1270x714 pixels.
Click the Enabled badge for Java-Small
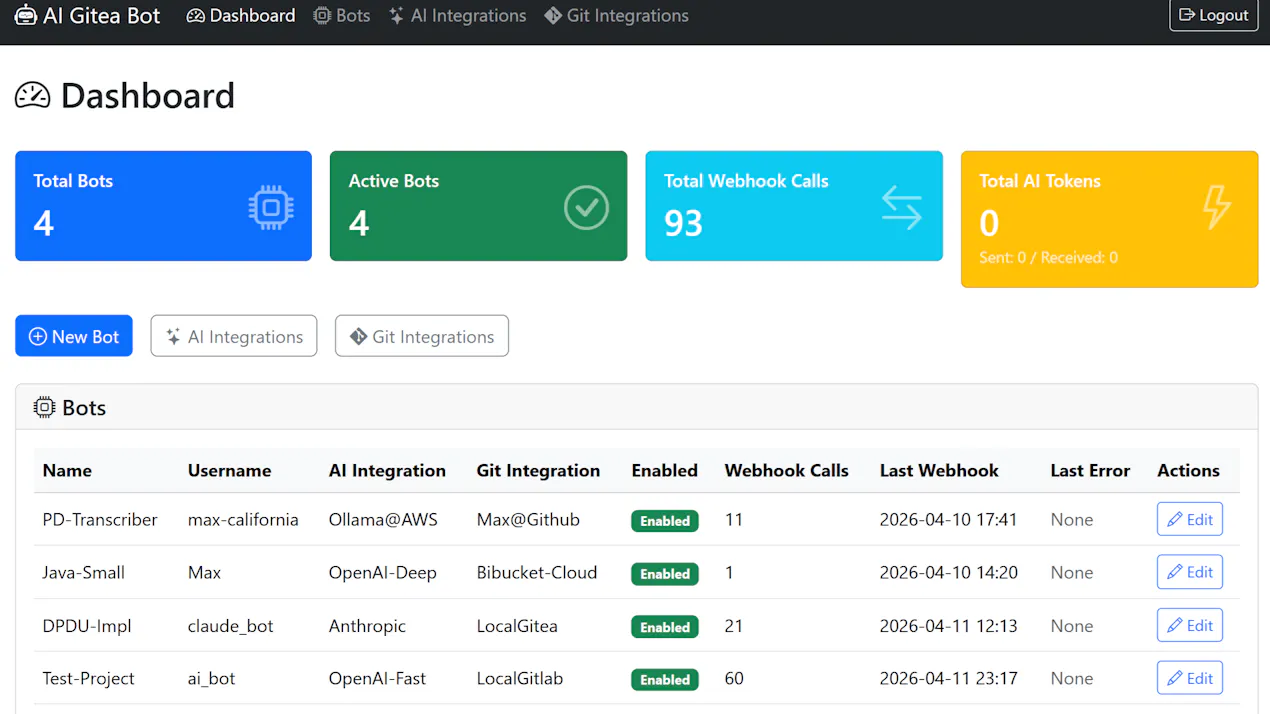click(665, 574)
